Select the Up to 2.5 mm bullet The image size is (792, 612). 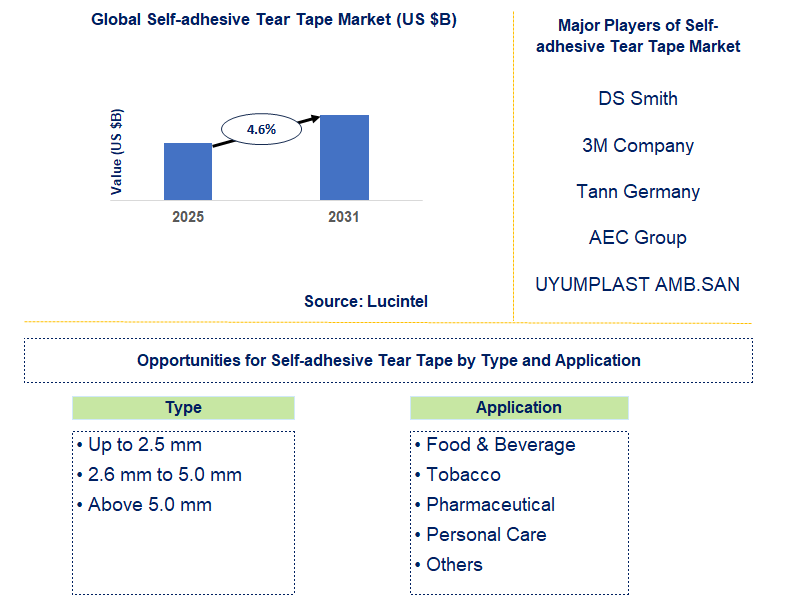click(x=139, y=445)
